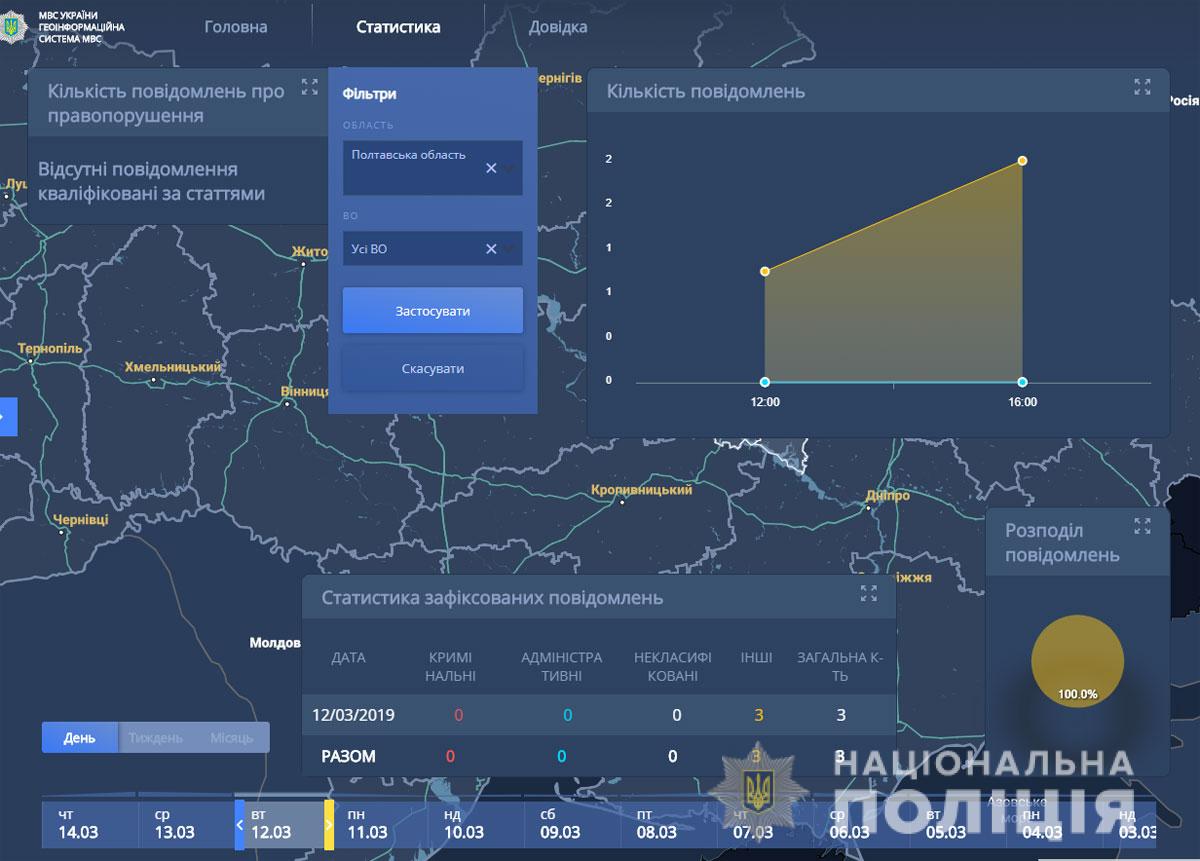Screen dimensions: 1200x861
Task: Click the cyan data point at 12:00
Action: (765, 382)
